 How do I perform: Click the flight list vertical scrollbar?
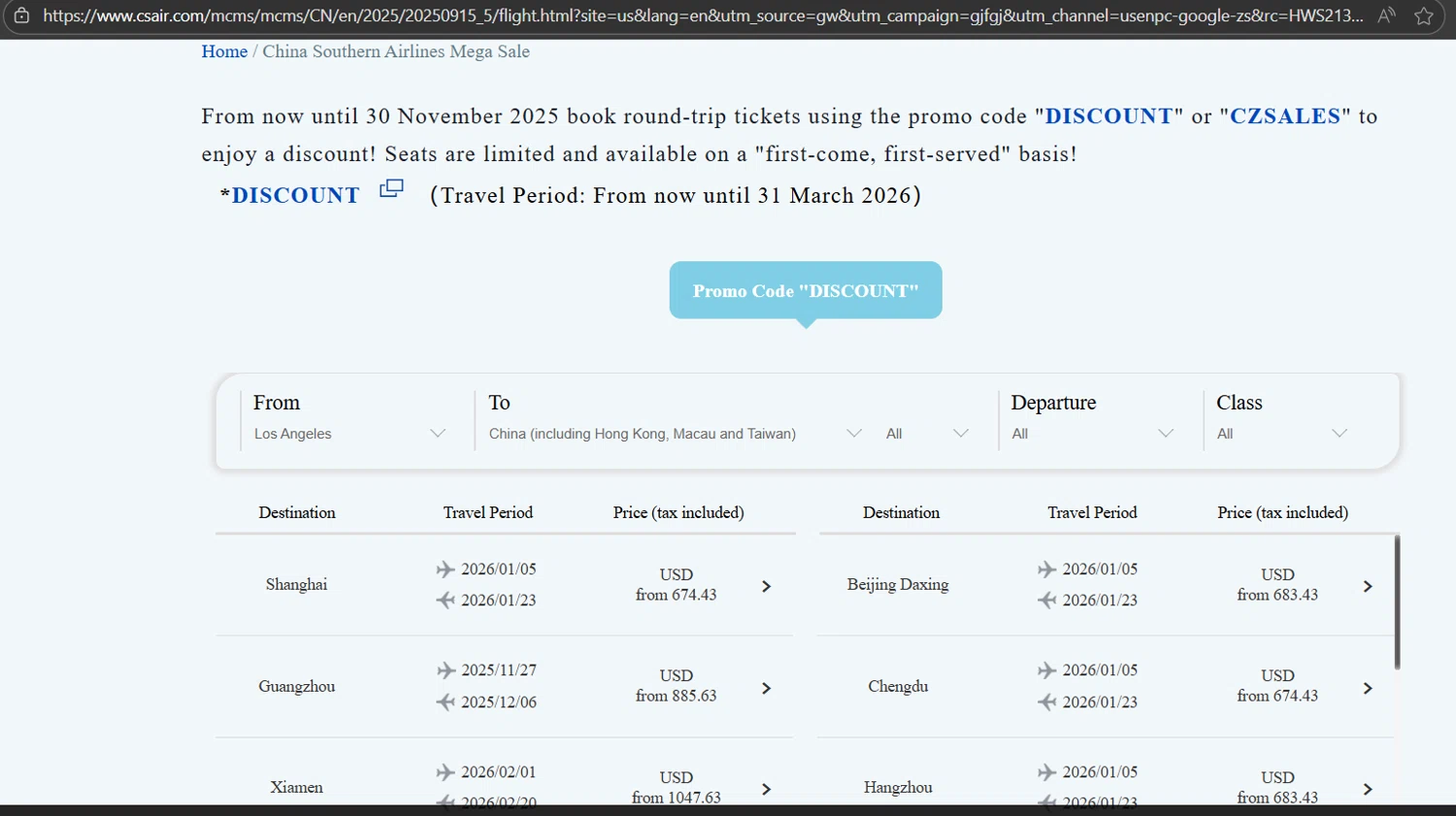pos(1398,602)
